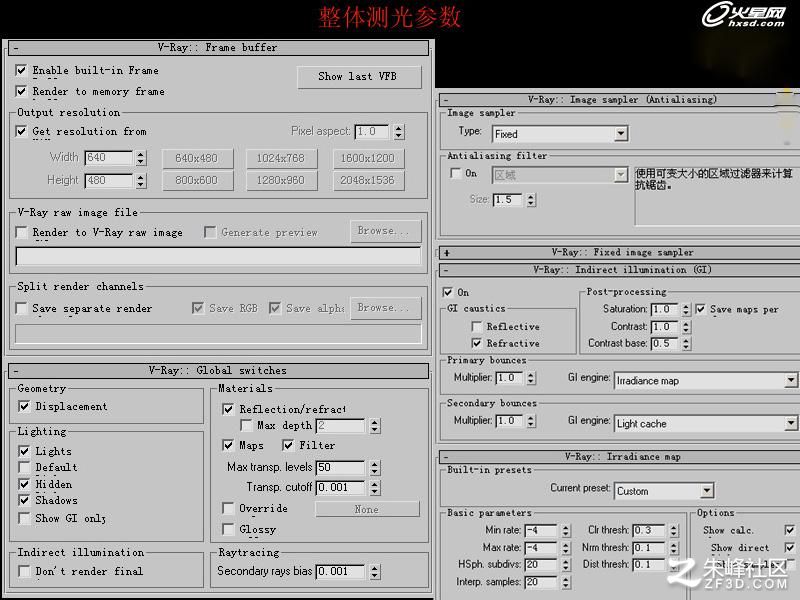Viewport: 800px width, 600px height.
Task: Click the Width input field
Action: (109, 158)
